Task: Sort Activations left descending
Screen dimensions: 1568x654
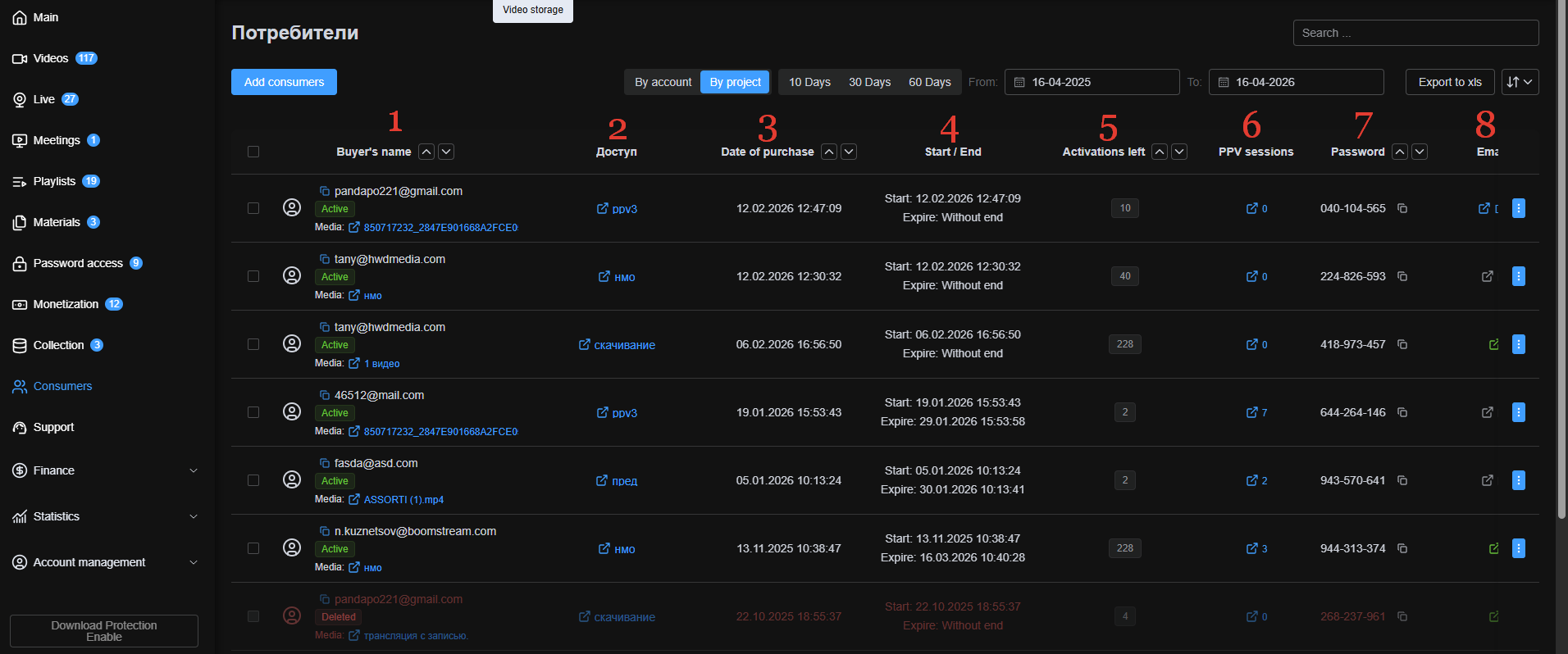Action: [x=1179, y=152]
